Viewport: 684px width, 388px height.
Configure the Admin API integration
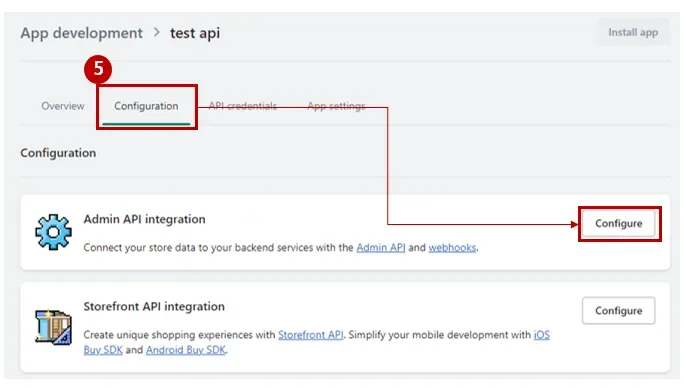[x=619, y=223]
